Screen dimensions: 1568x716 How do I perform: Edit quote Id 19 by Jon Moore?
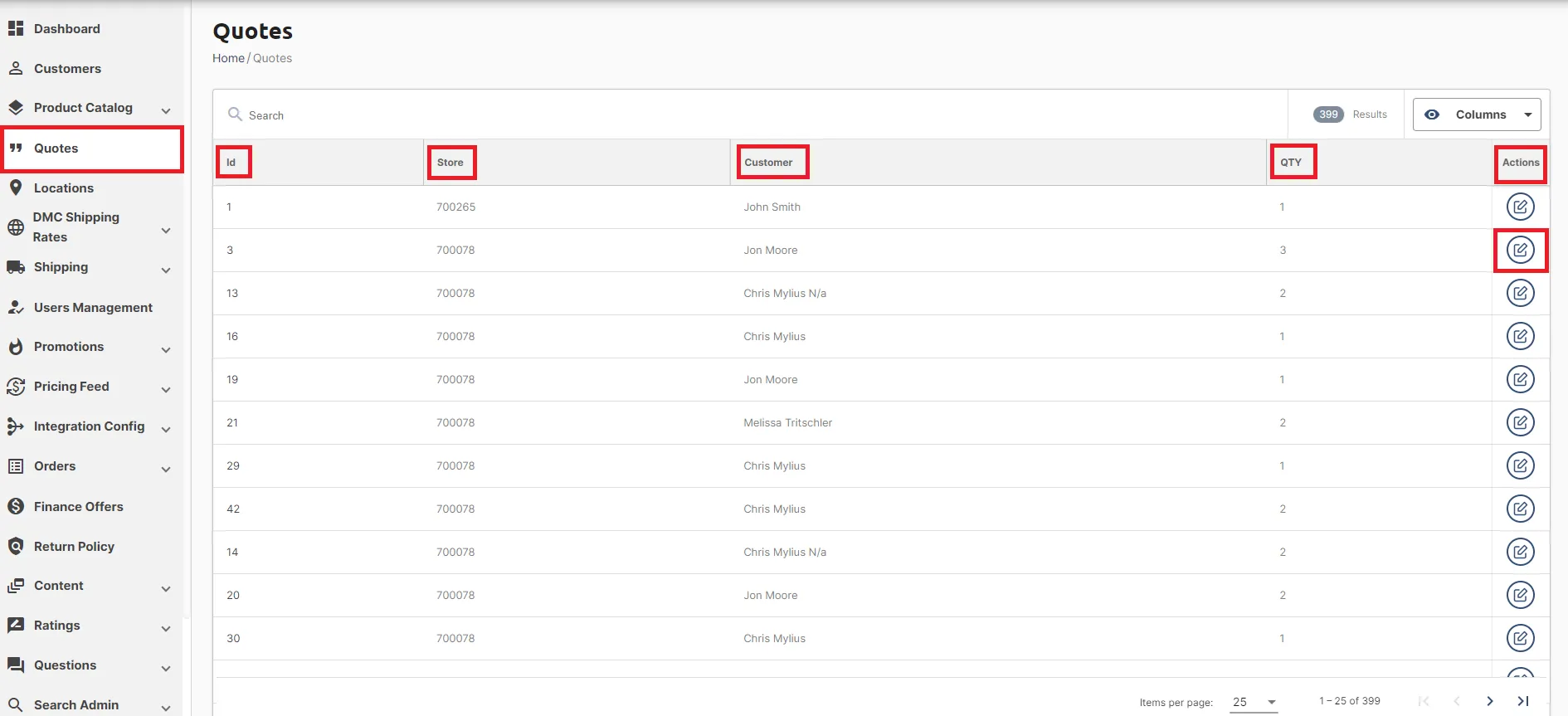click(x=1520, y=379)
